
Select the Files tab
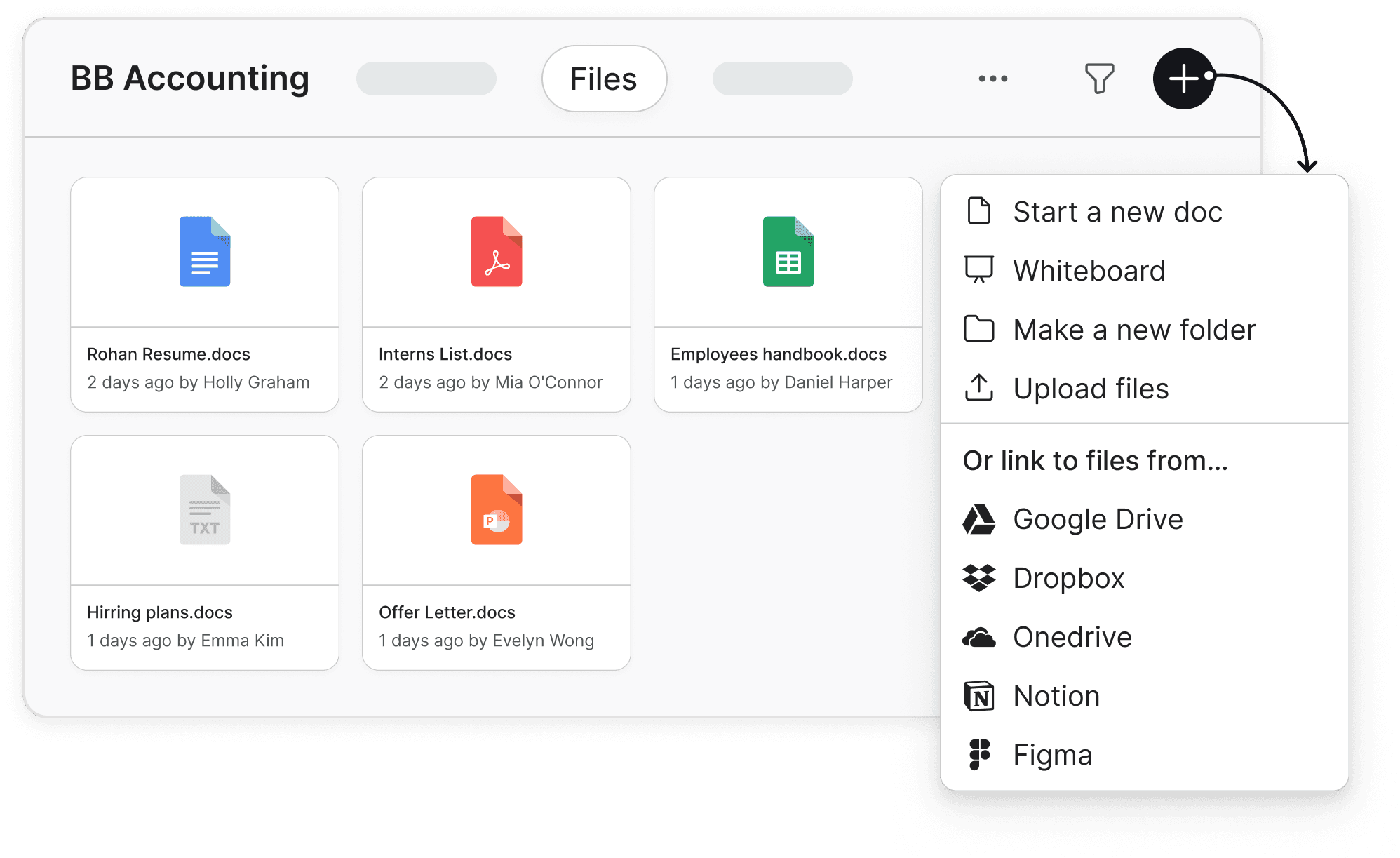click(x=603, y=79)
